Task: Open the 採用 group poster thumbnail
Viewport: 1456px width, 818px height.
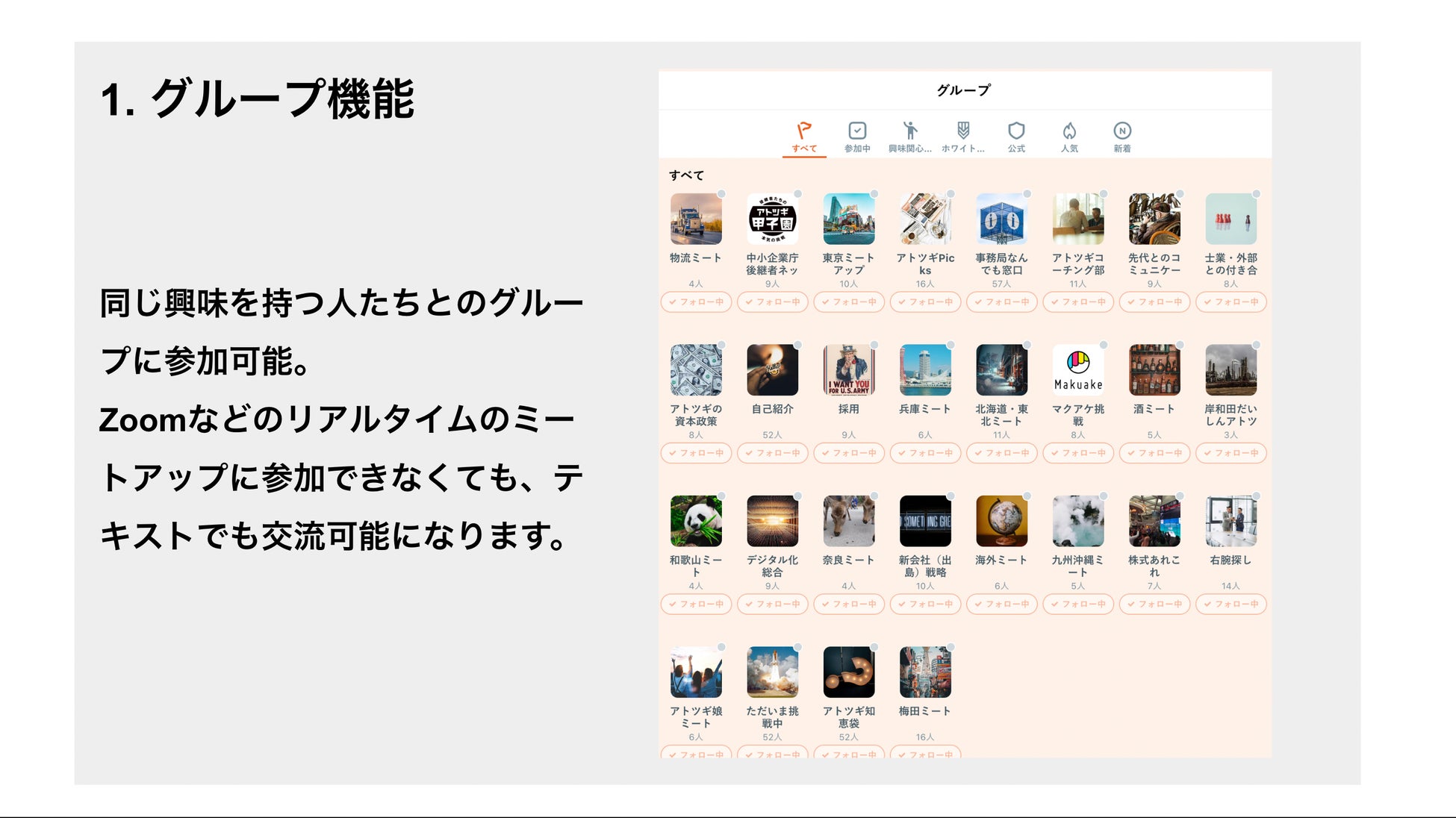Action: [x=848, y=370]
